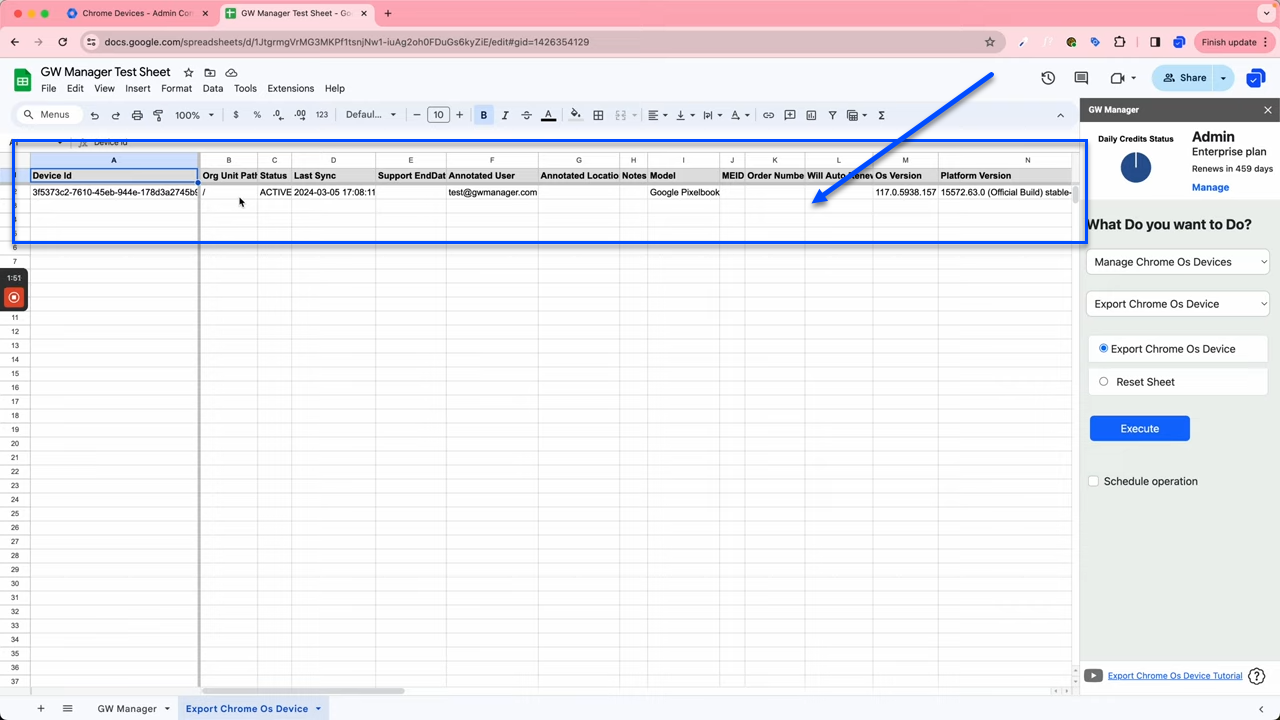Select the Google Pixelbook cell
This screenshot has width=1280, height=720.
click(684, 192)
